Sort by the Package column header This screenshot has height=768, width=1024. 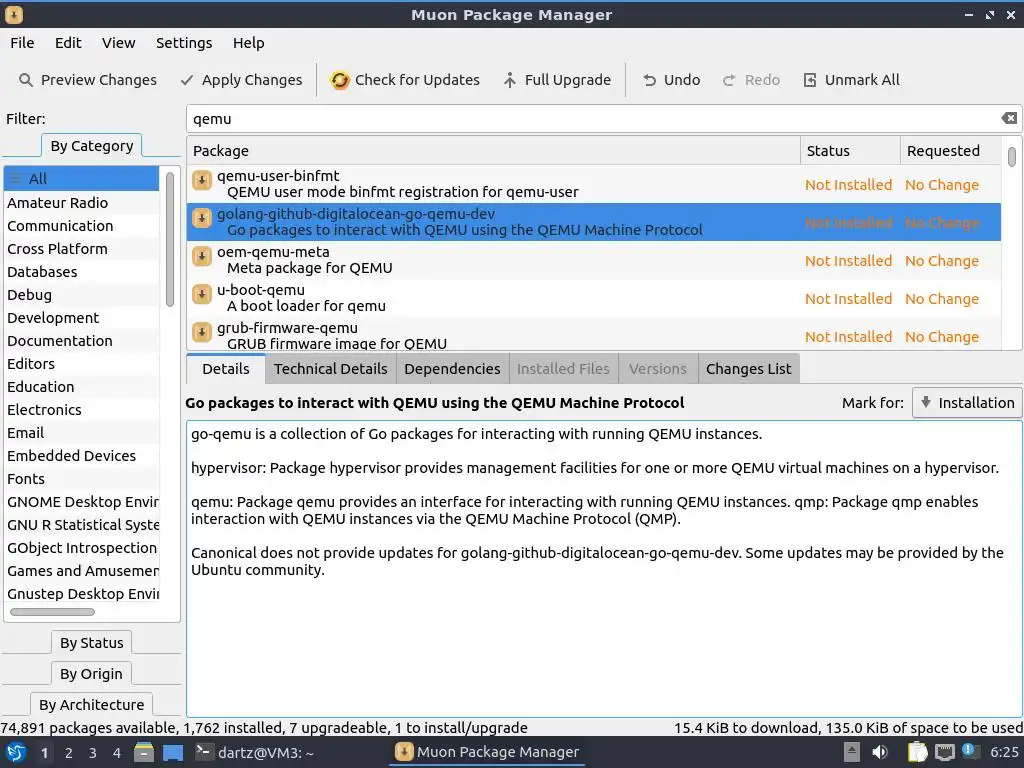click(493, 151)
